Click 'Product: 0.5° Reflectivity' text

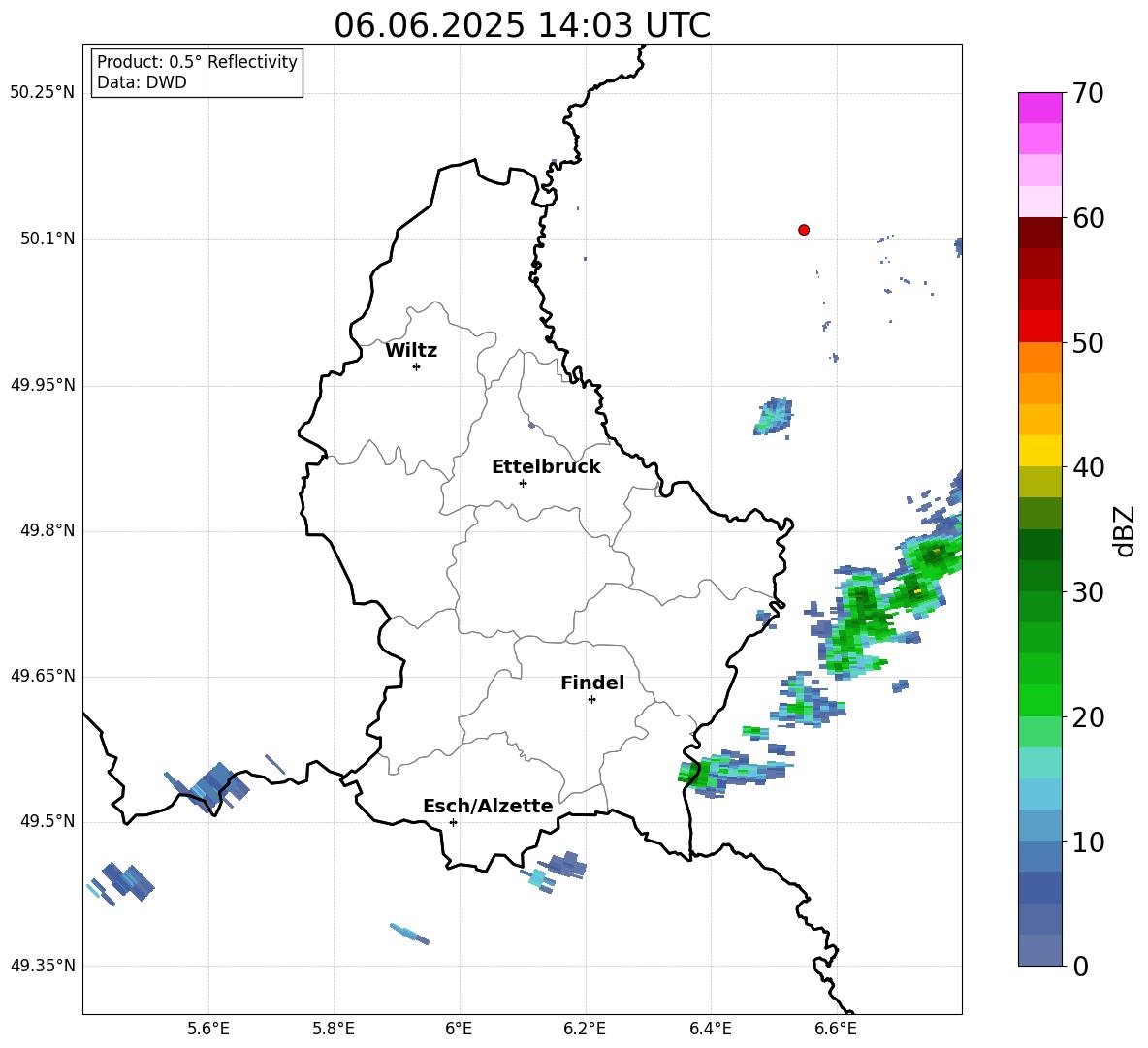(x=197, y=62)
